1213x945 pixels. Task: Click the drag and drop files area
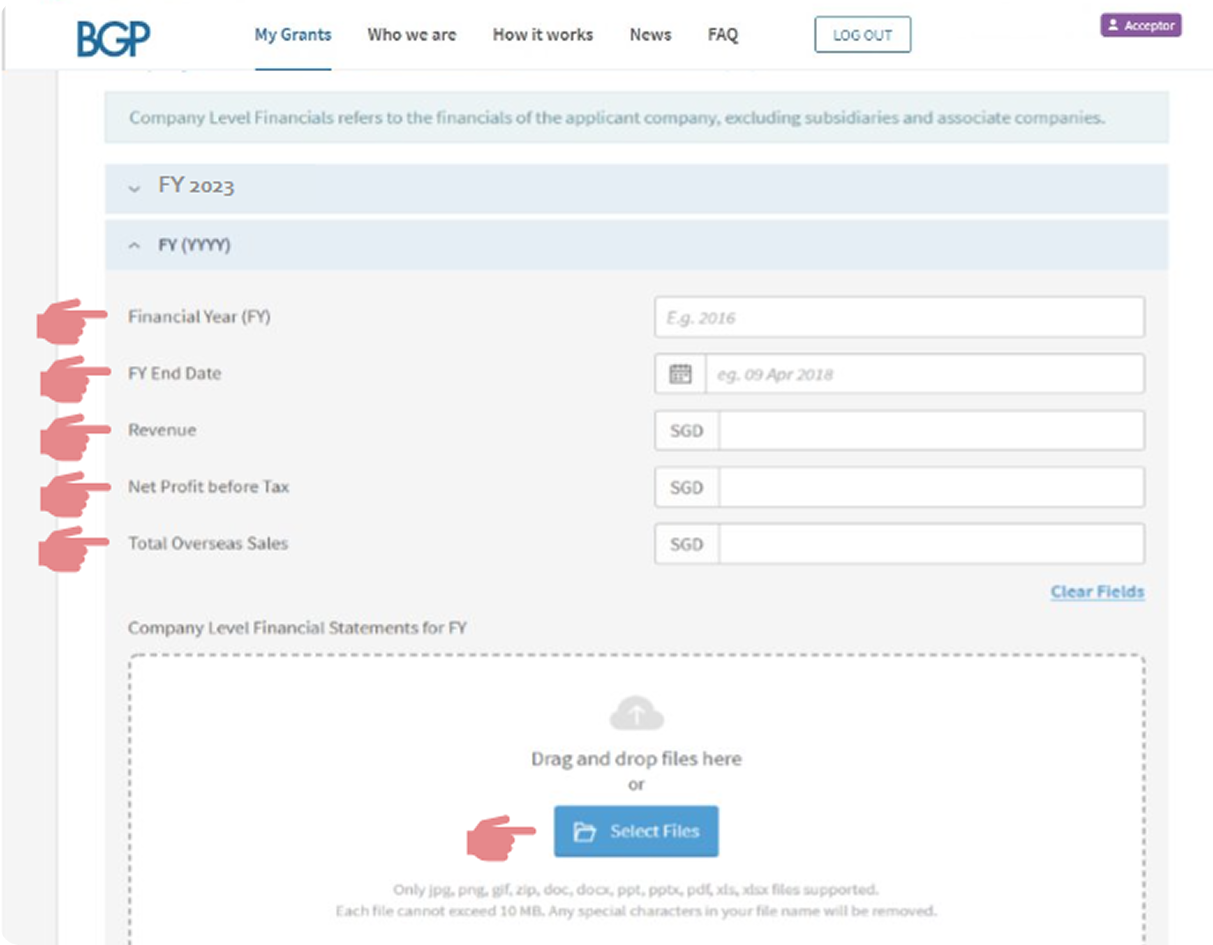point(636,760)
